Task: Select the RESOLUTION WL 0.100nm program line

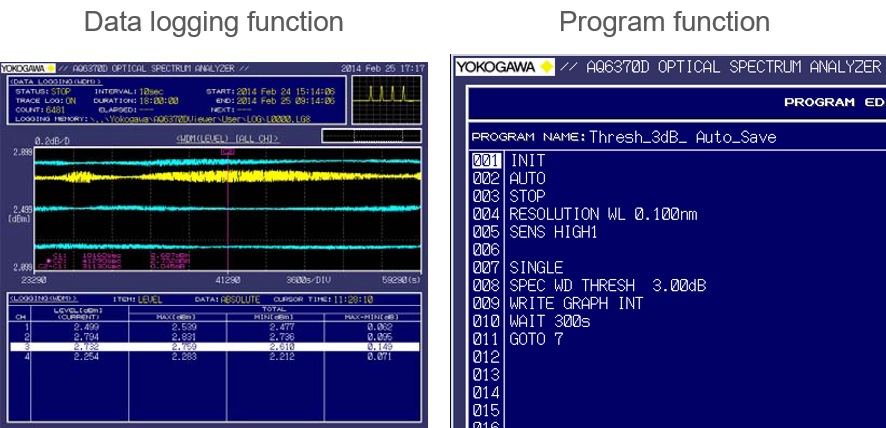Action: click(602, 214)
